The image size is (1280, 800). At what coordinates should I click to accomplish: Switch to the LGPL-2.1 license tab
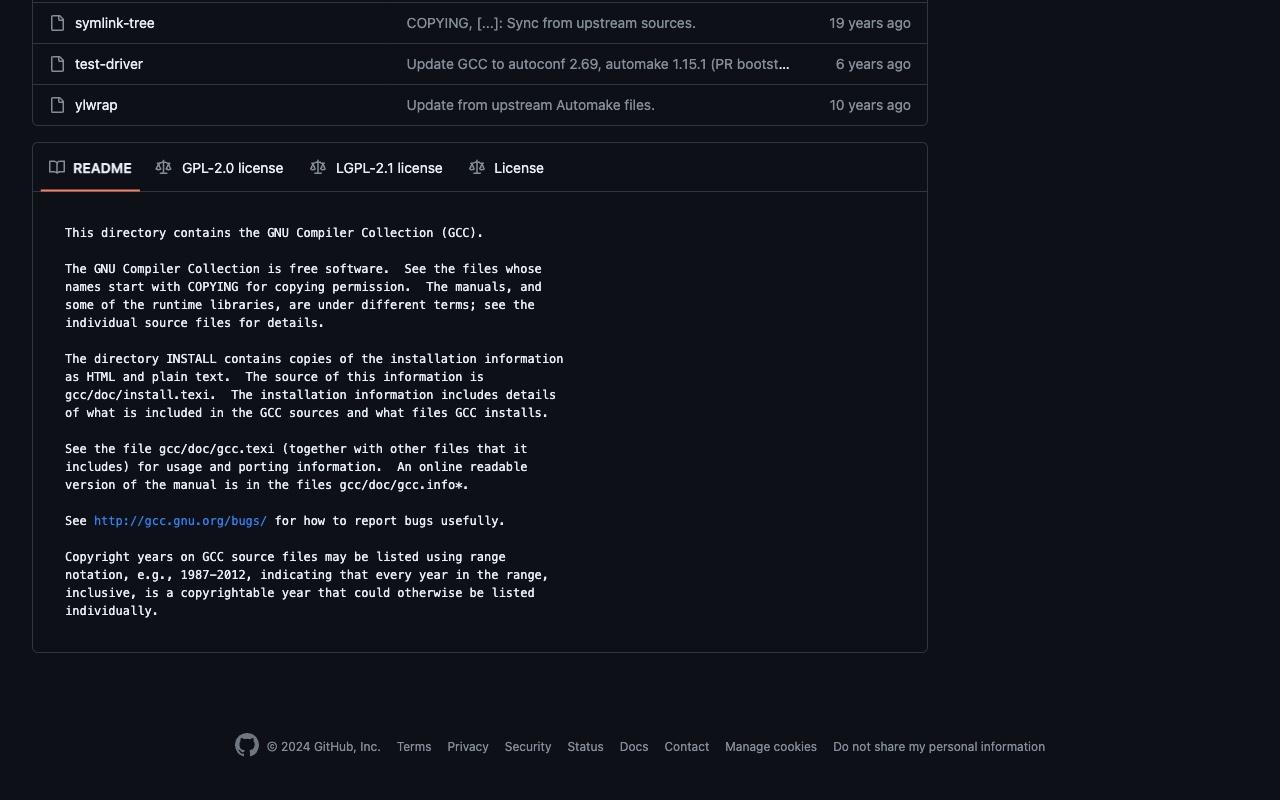pyautogui.click(x=377, y=168)
